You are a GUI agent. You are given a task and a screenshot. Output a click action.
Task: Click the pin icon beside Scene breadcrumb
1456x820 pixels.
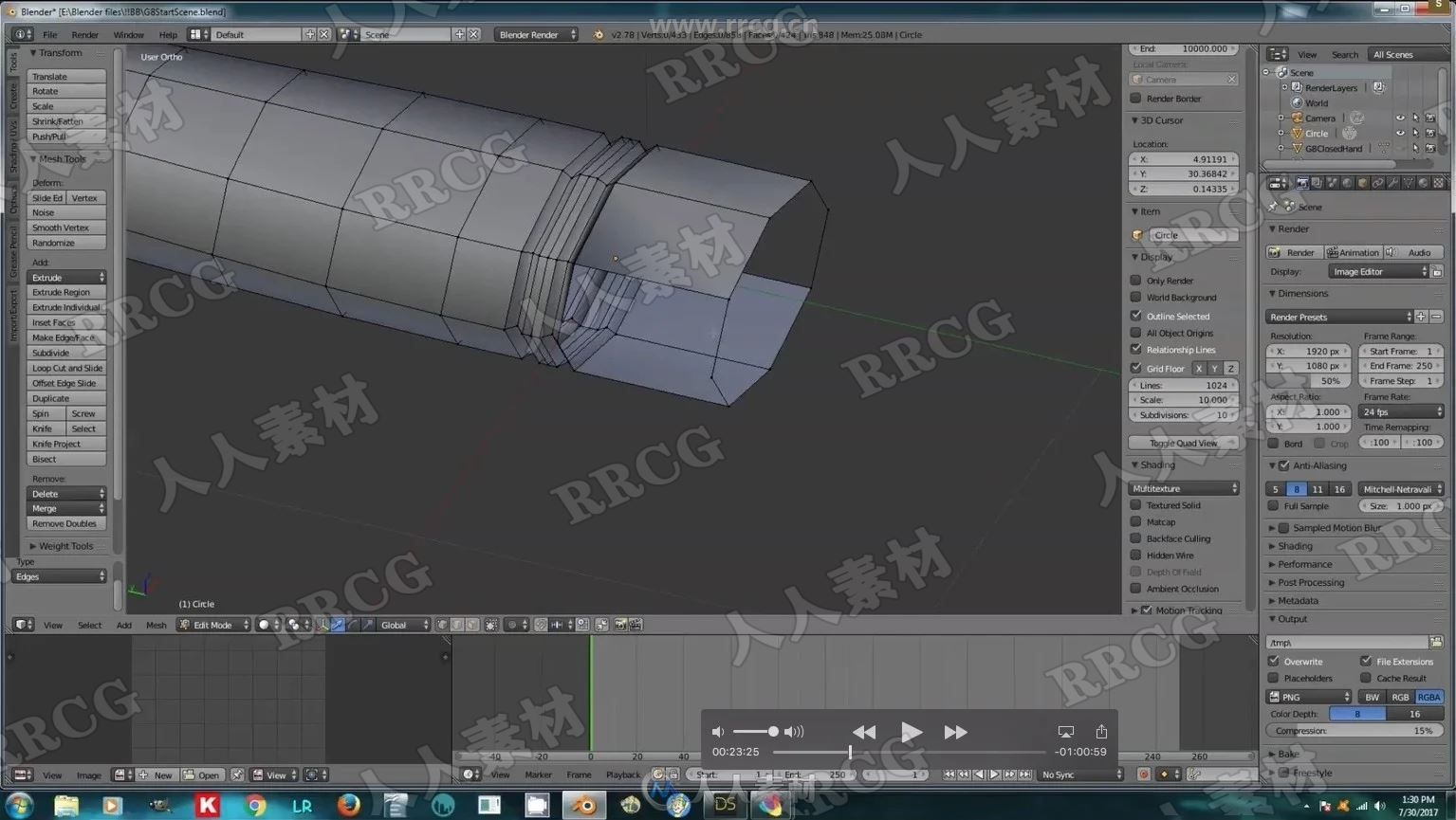1274,206
